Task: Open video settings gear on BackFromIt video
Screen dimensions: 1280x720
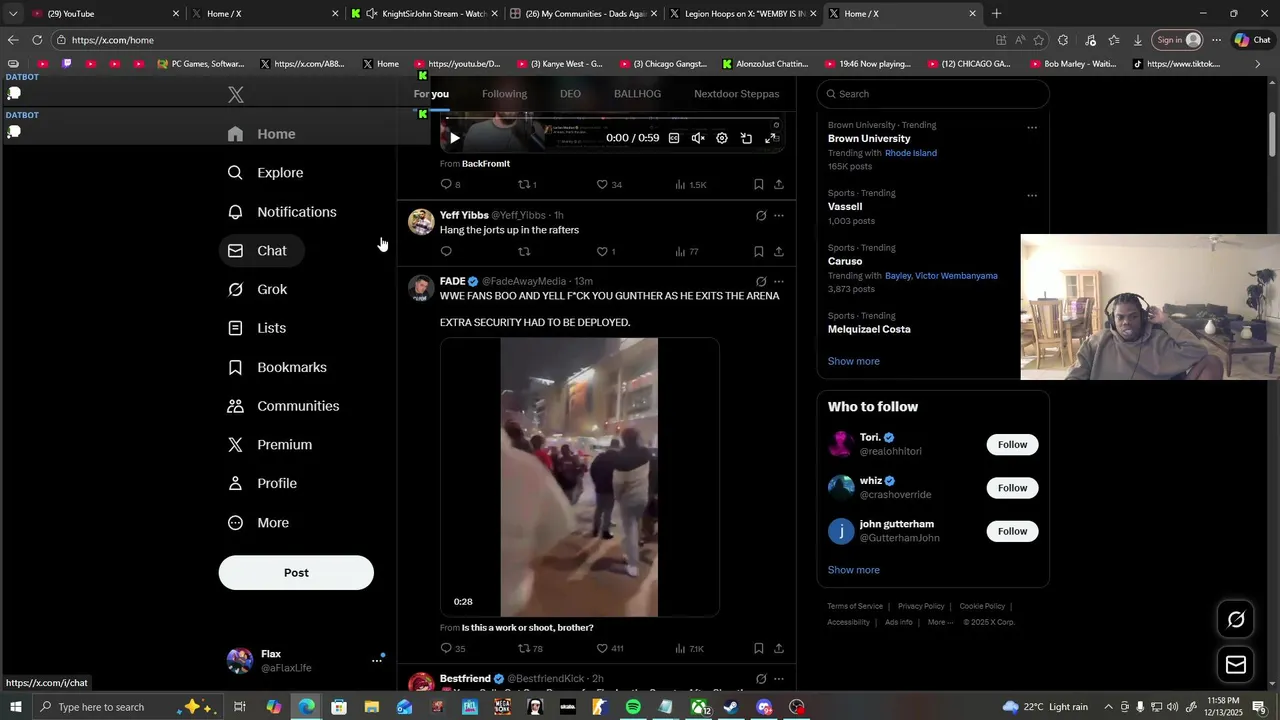Action: click(722, 138)
